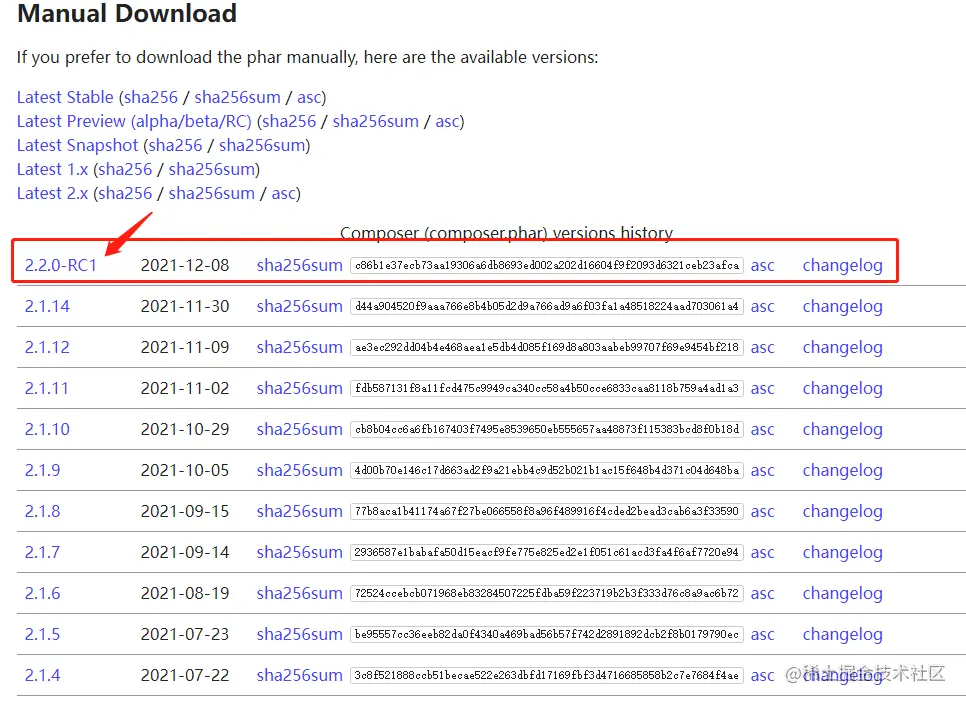Viewport: 966px width, 704px height.
Task: Open the Latest Preview (alpha/beta/RC) link
Action: coord(134,121)
